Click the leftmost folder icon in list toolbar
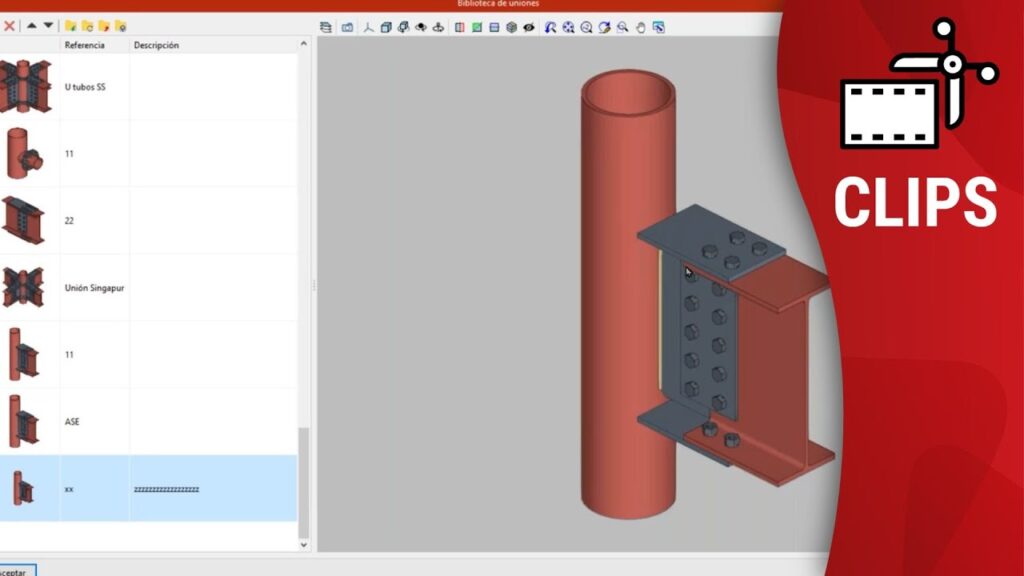Image resolution: width=1024 pixels, height=576 pixels. click(71, 26)
